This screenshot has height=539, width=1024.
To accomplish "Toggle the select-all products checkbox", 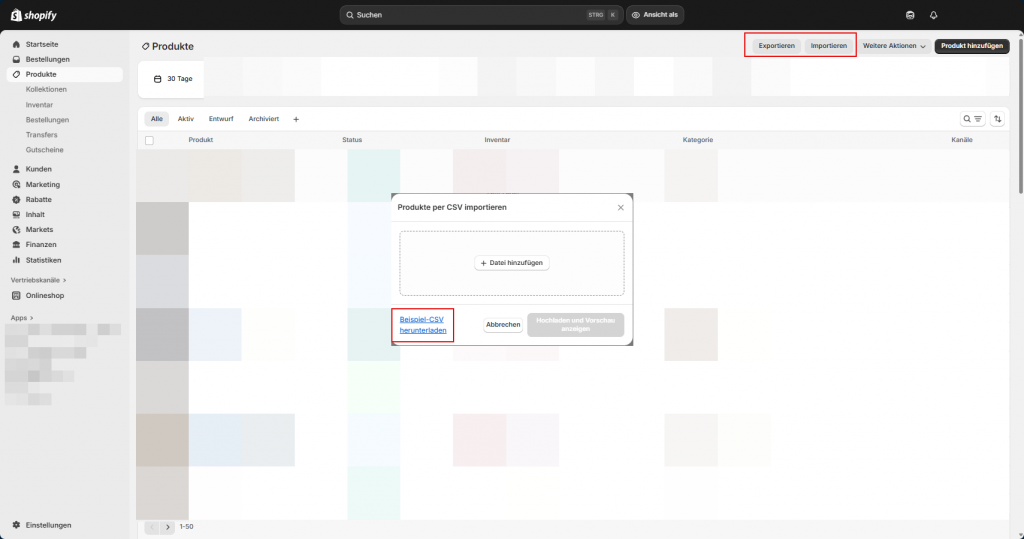I will tap(150, 140).
